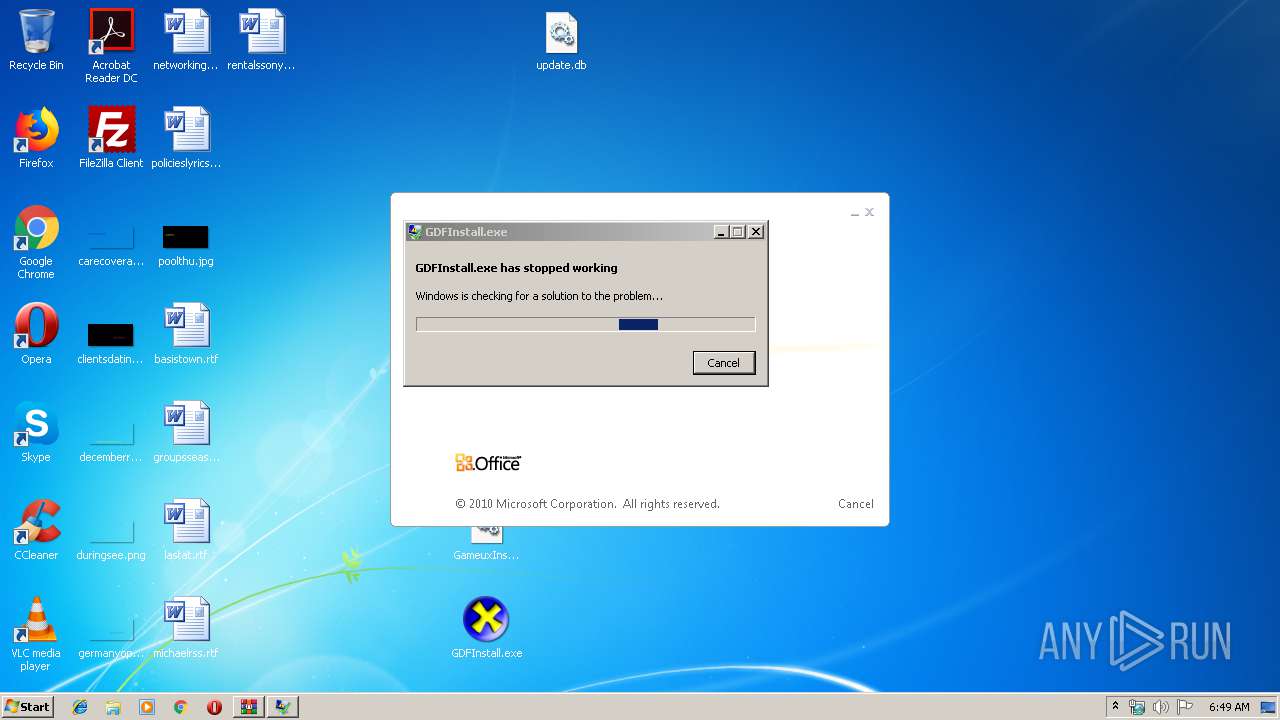
Task: Select the rentalssony Word document icon
Action: (261, 40)
